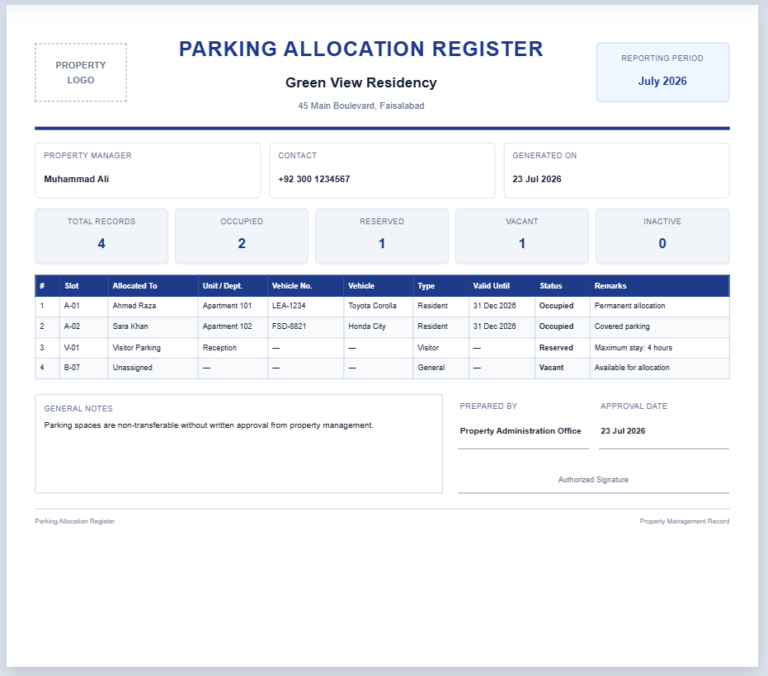The width and height of the screenshot is (768, 676).
Task: Click Sara Khan in the table
Action: (x=130, y=326)
